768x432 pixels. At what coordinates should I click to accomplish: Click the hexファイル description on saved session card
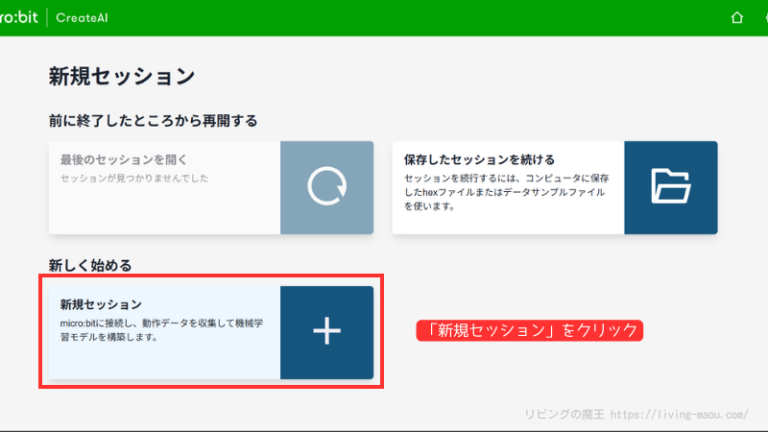pyautogui.click(x=505, y=191)
